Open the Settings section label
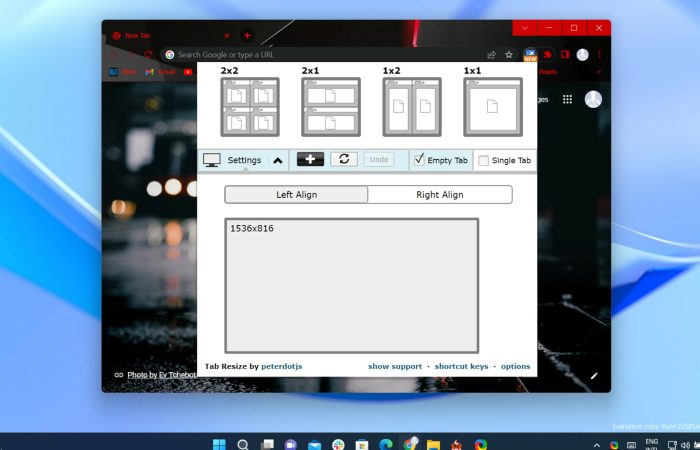 coord(244,160)
